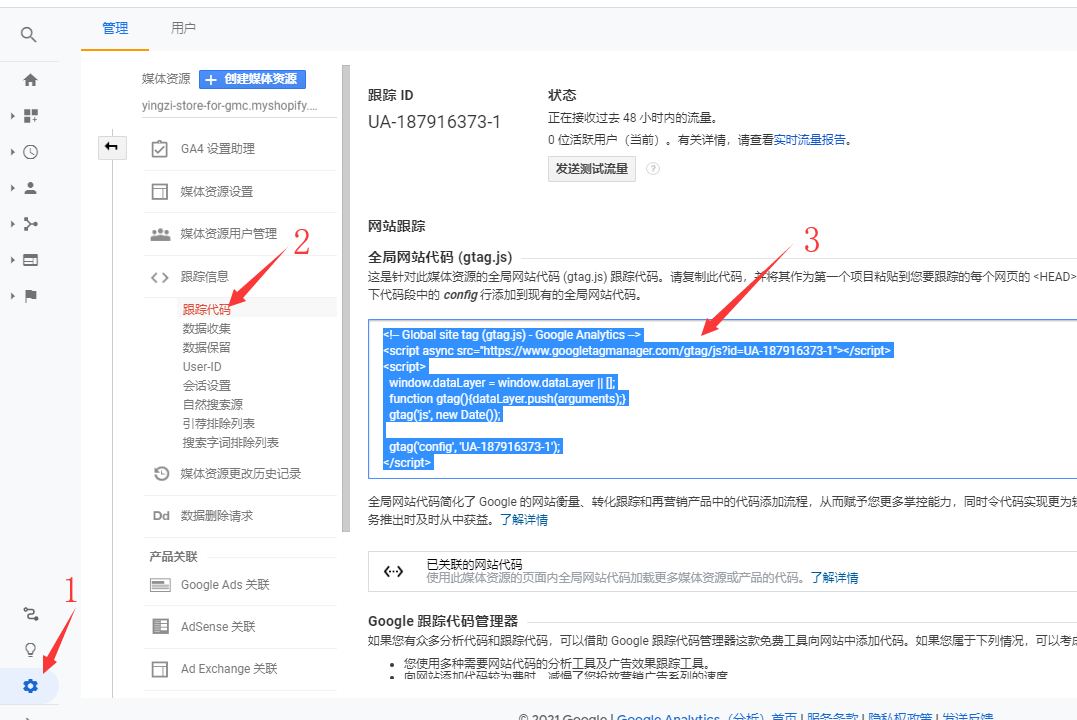Viewport: 1077px width, 720px height.
Task: Open Acquisition reports branching icon
Action: point(30,224)
